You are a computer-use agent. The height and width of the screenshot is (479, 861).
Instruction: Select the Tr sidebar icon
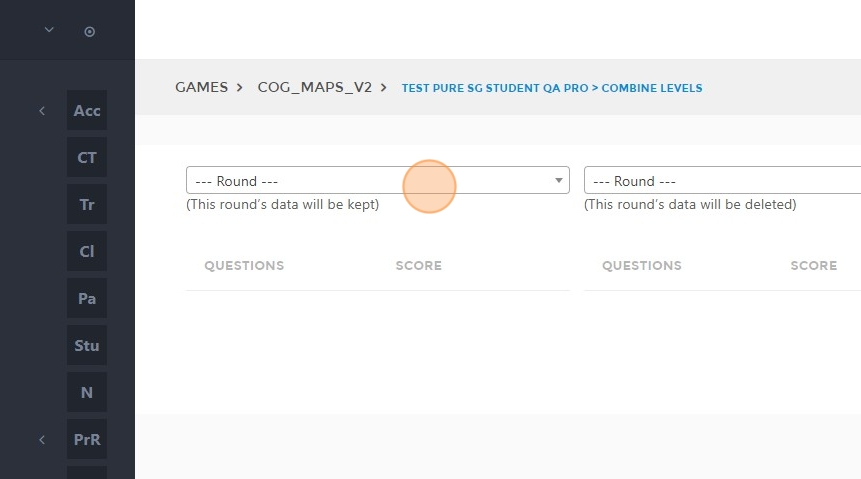tap(87, 204)
